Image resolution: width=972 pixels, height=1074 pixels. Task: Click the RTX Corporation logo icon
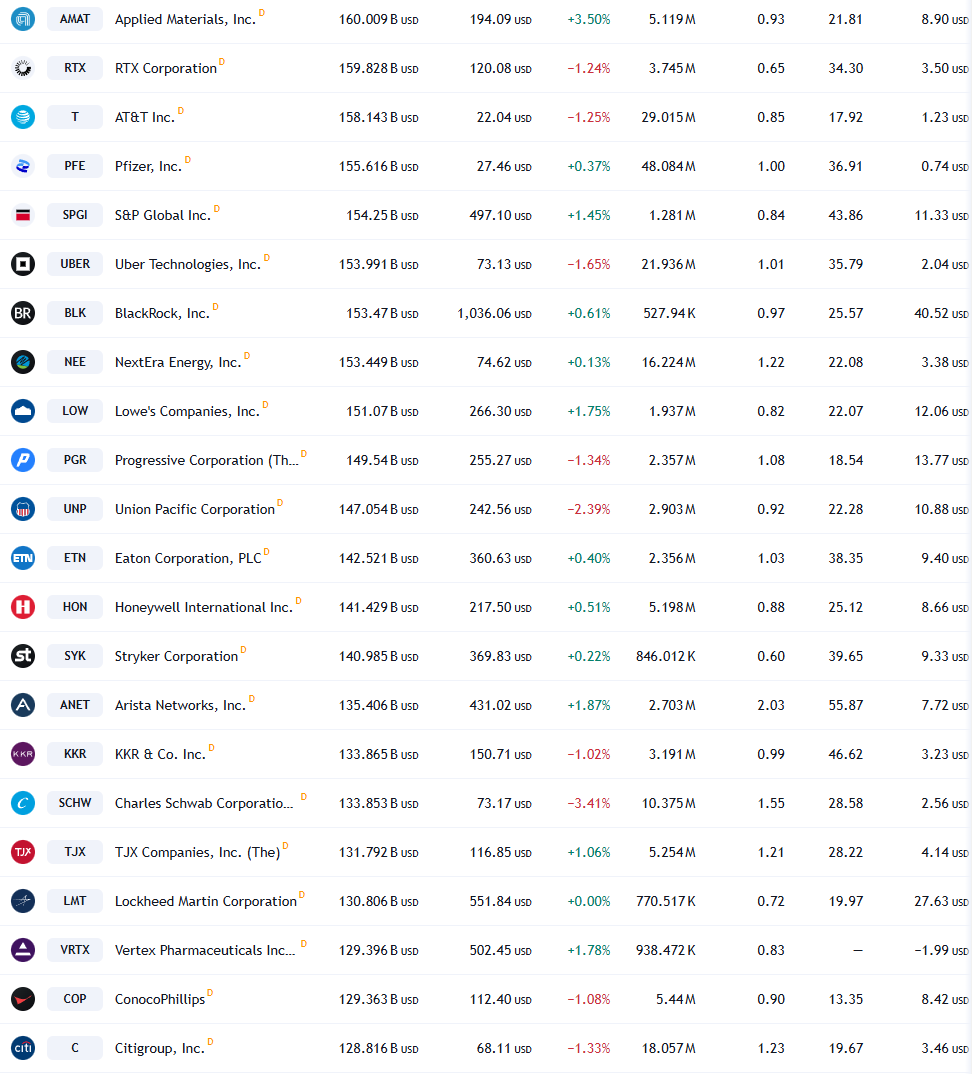pos(23,68)
